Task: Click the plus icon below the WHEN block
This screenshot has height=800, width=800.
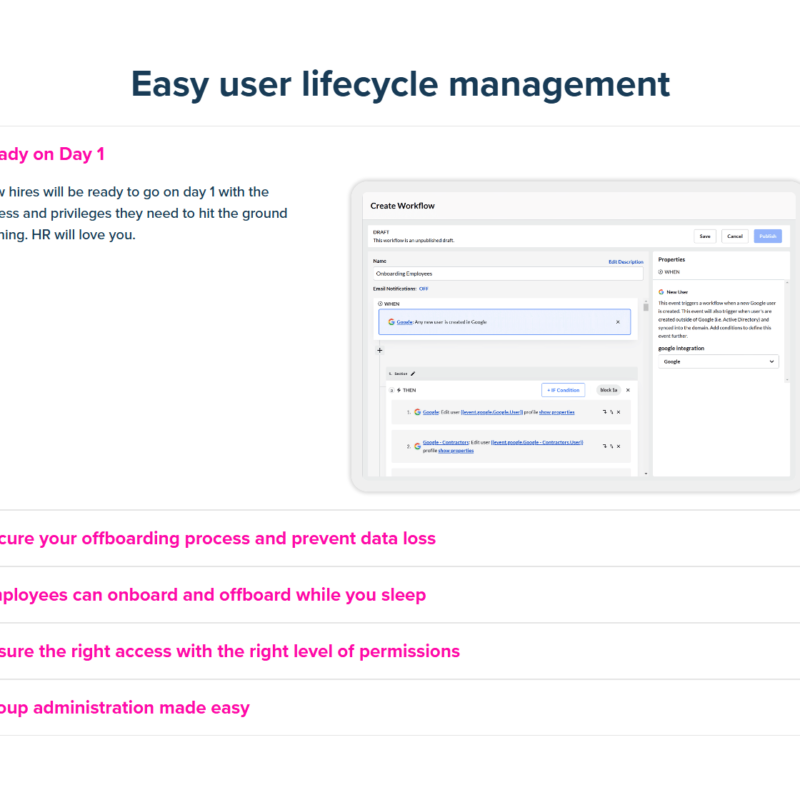Action: point(379,350)
